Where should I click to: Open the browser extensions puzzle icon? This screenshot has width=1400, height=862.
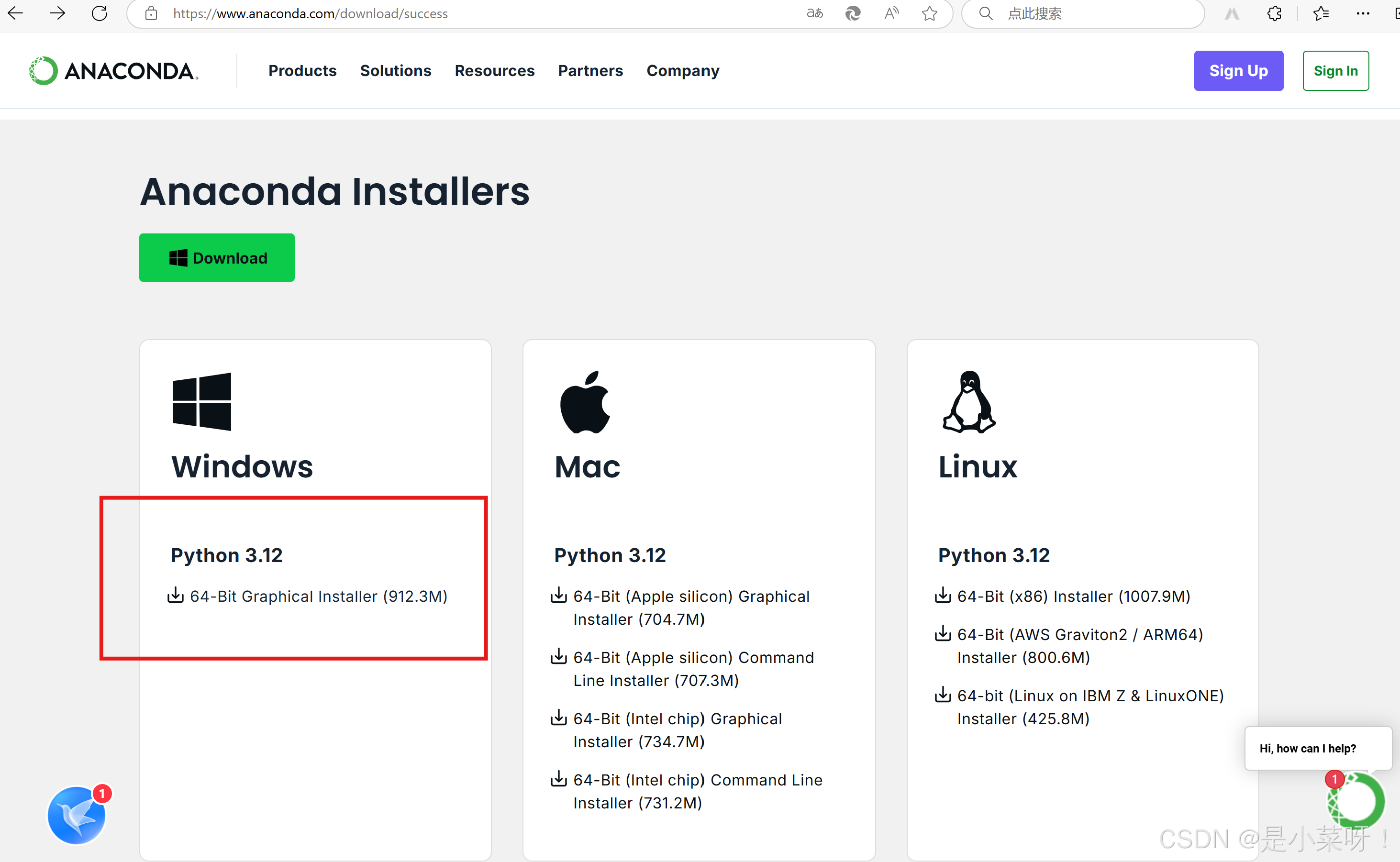1275,13
